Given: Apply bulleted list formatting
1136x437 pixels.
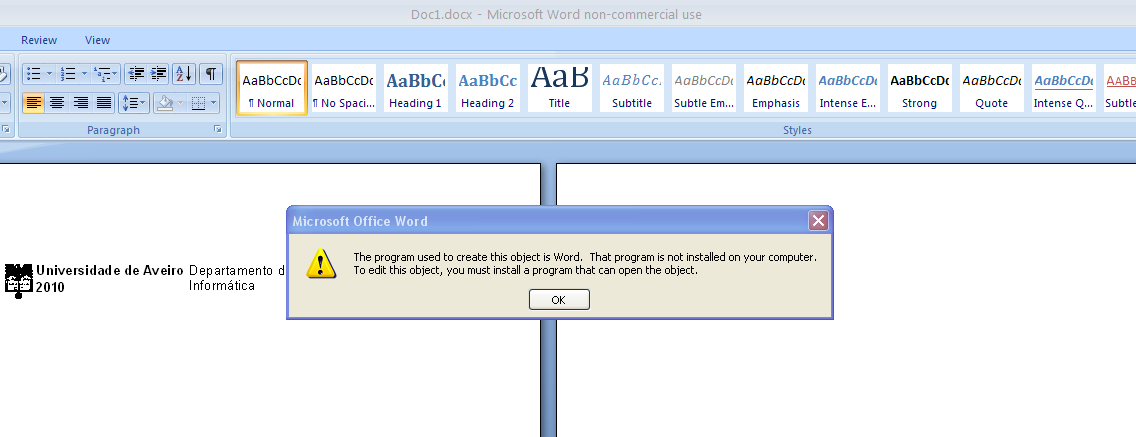Looking at the screenshot, I should pyautogui.click(x=33, y=73).
